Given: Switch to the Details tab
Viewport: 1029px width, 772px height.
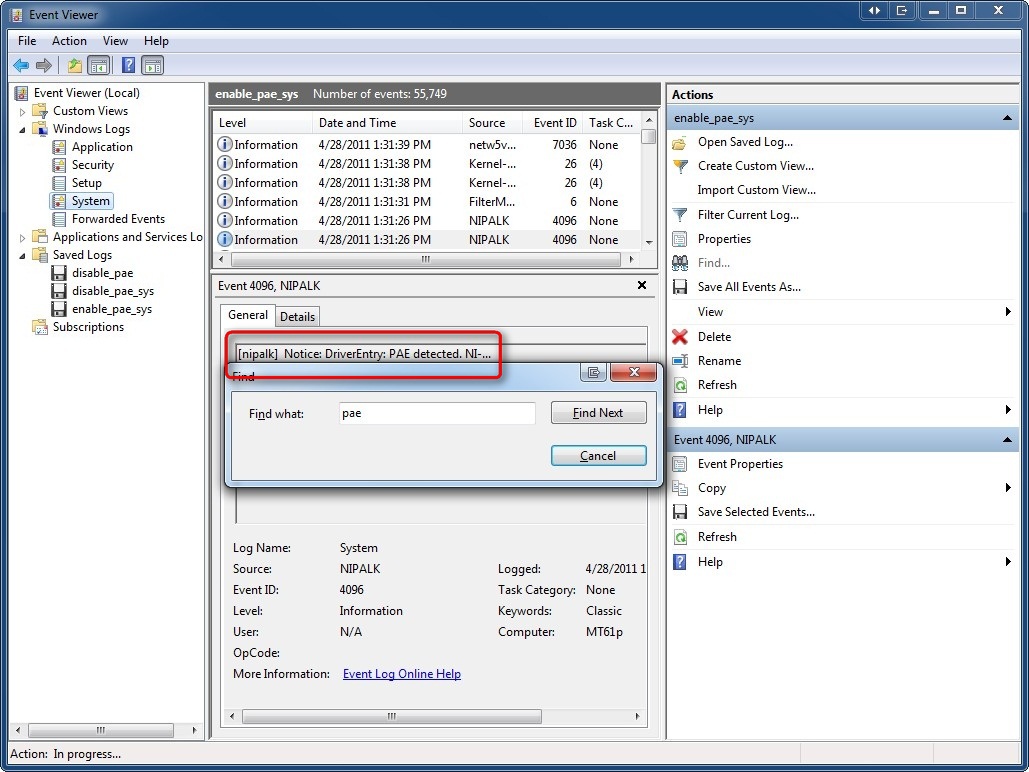Looking at the screenshot, I should (297, 316).
